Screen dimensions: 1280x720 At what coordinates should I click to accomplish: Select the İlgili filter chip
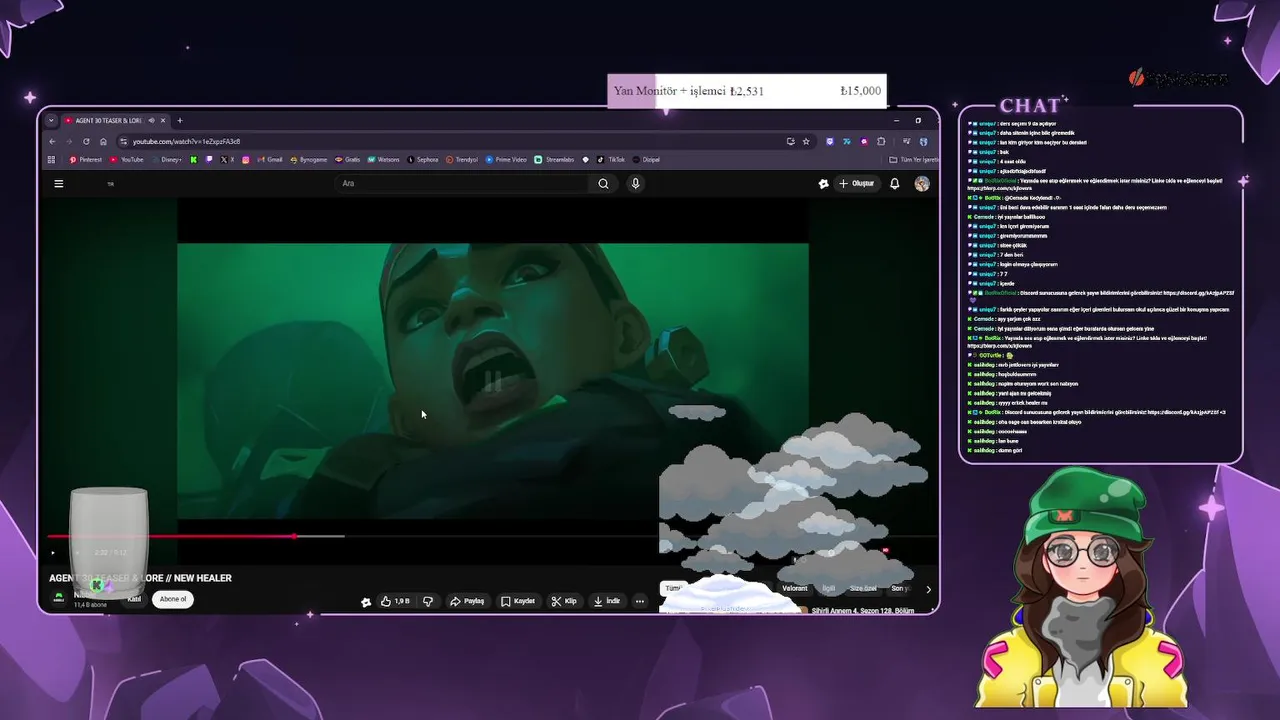point(828,589)
